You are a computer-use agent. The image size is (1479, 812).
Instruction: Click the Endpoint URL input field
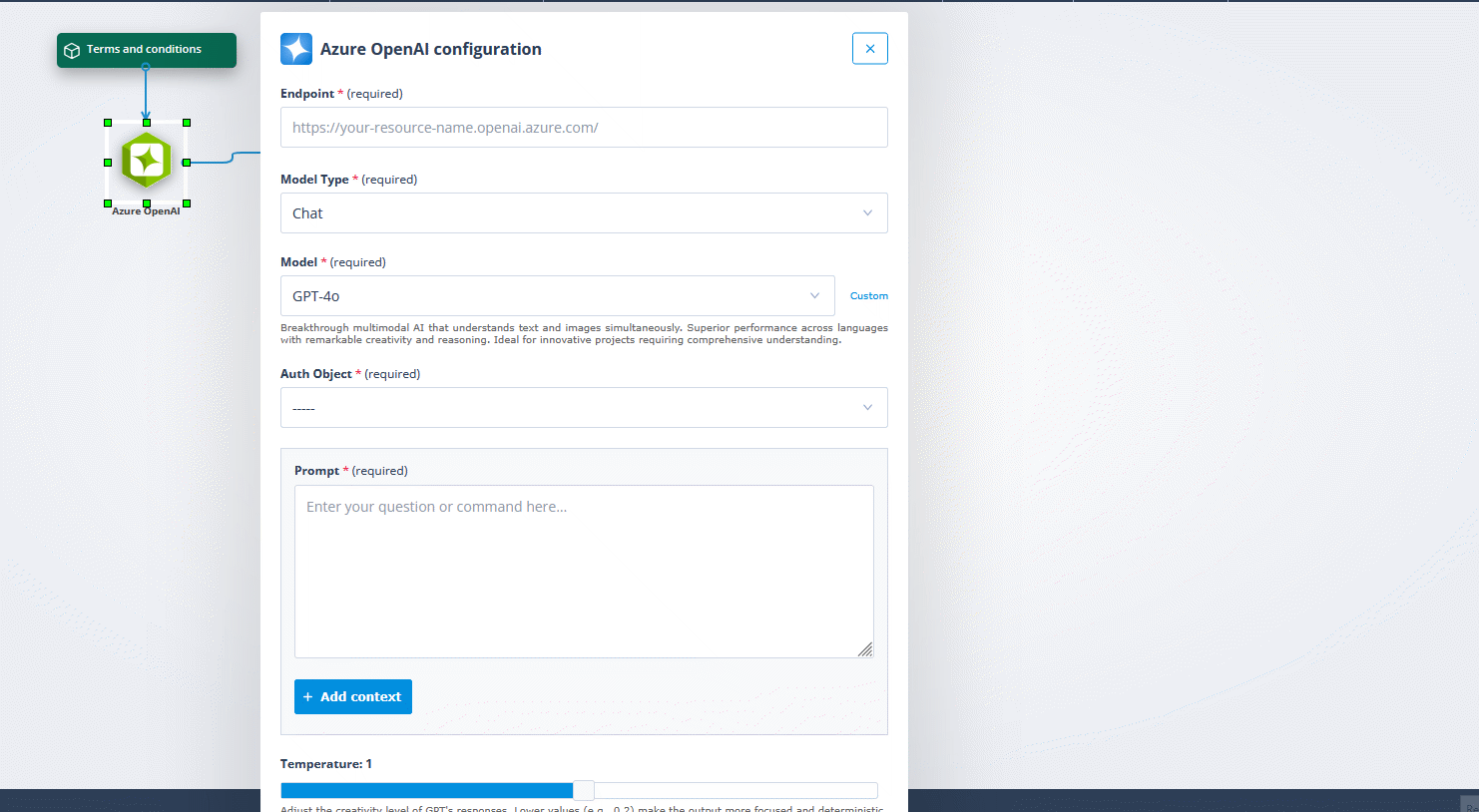pos(584,128)
